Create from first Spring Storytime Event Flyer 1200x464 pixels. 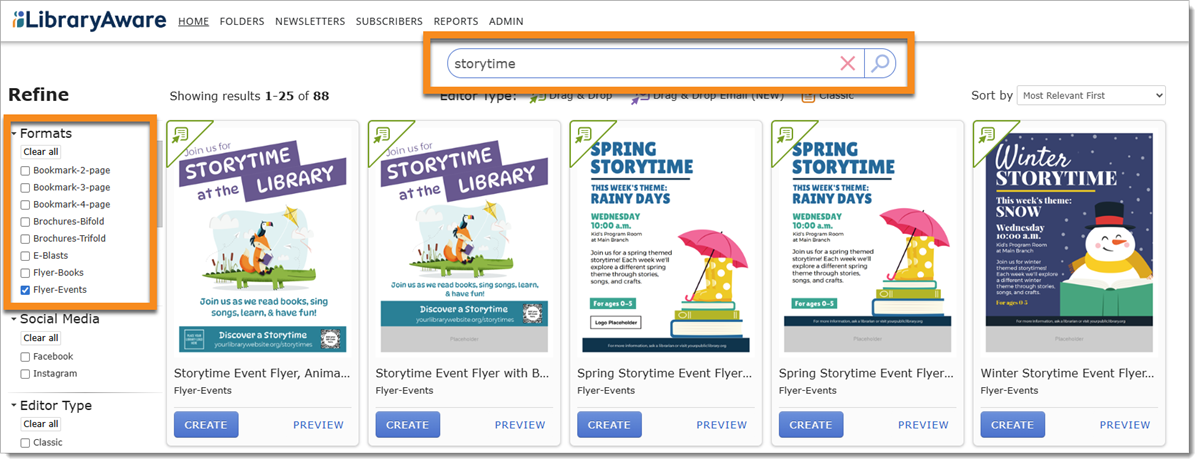[609, 425]
